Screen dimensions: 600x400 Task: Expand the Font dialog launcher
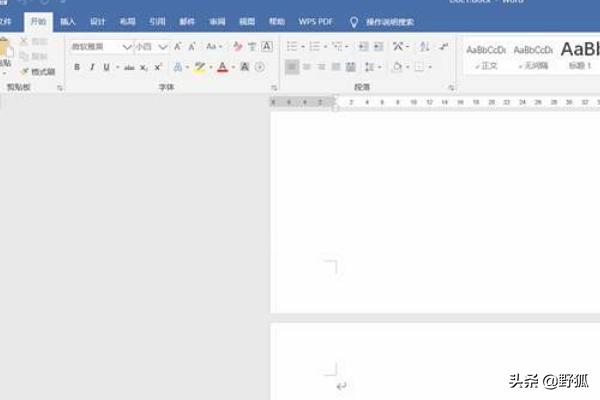click(274, 88)
